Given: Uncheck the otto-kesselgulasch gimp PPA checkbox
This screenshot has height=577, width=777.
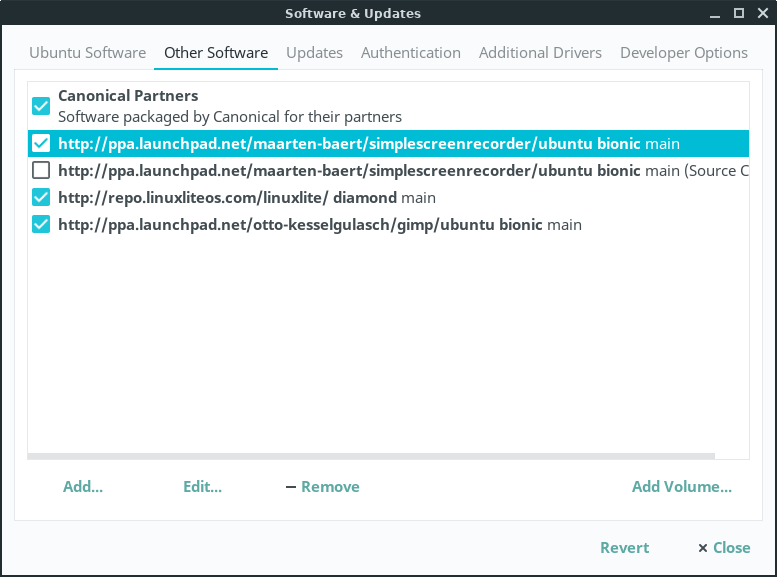Looking at the screenshot, I should click(x=41, y=224).
